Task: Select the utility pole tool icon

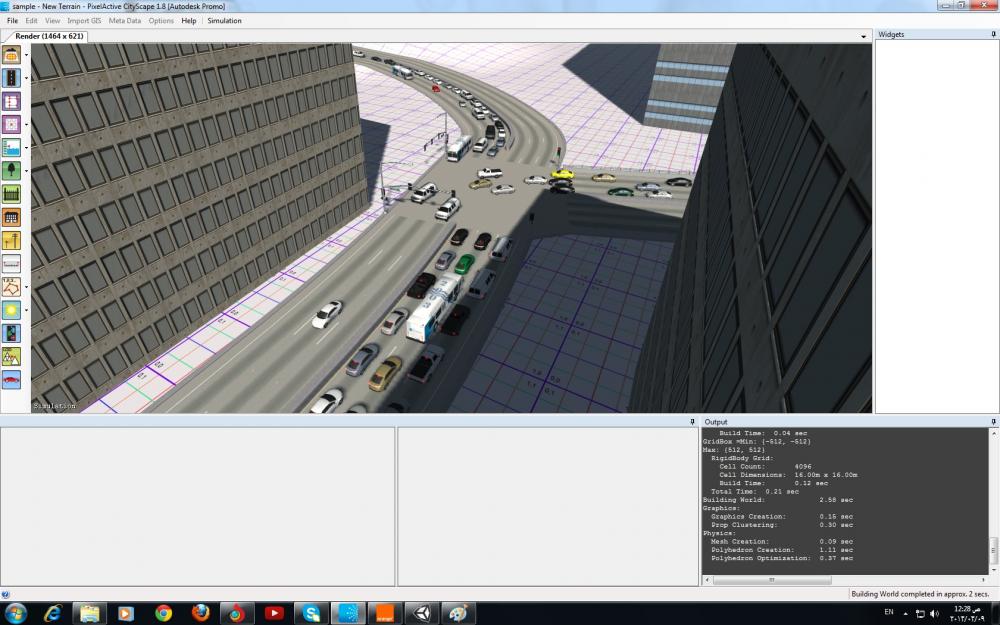Action: [x=11, y=240]
